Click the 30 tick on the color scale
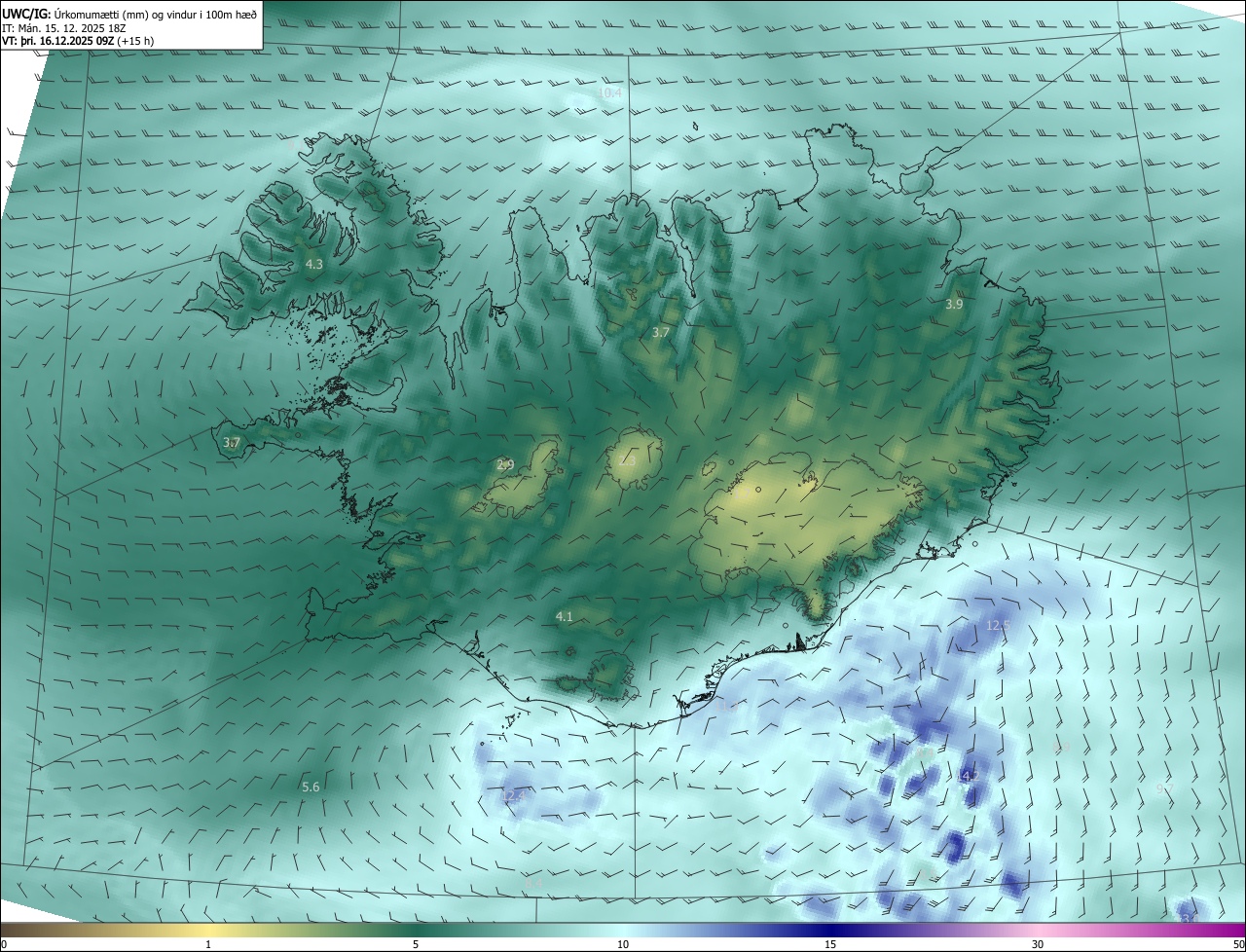This screenshot has width=1246, height=952. 1038,944
